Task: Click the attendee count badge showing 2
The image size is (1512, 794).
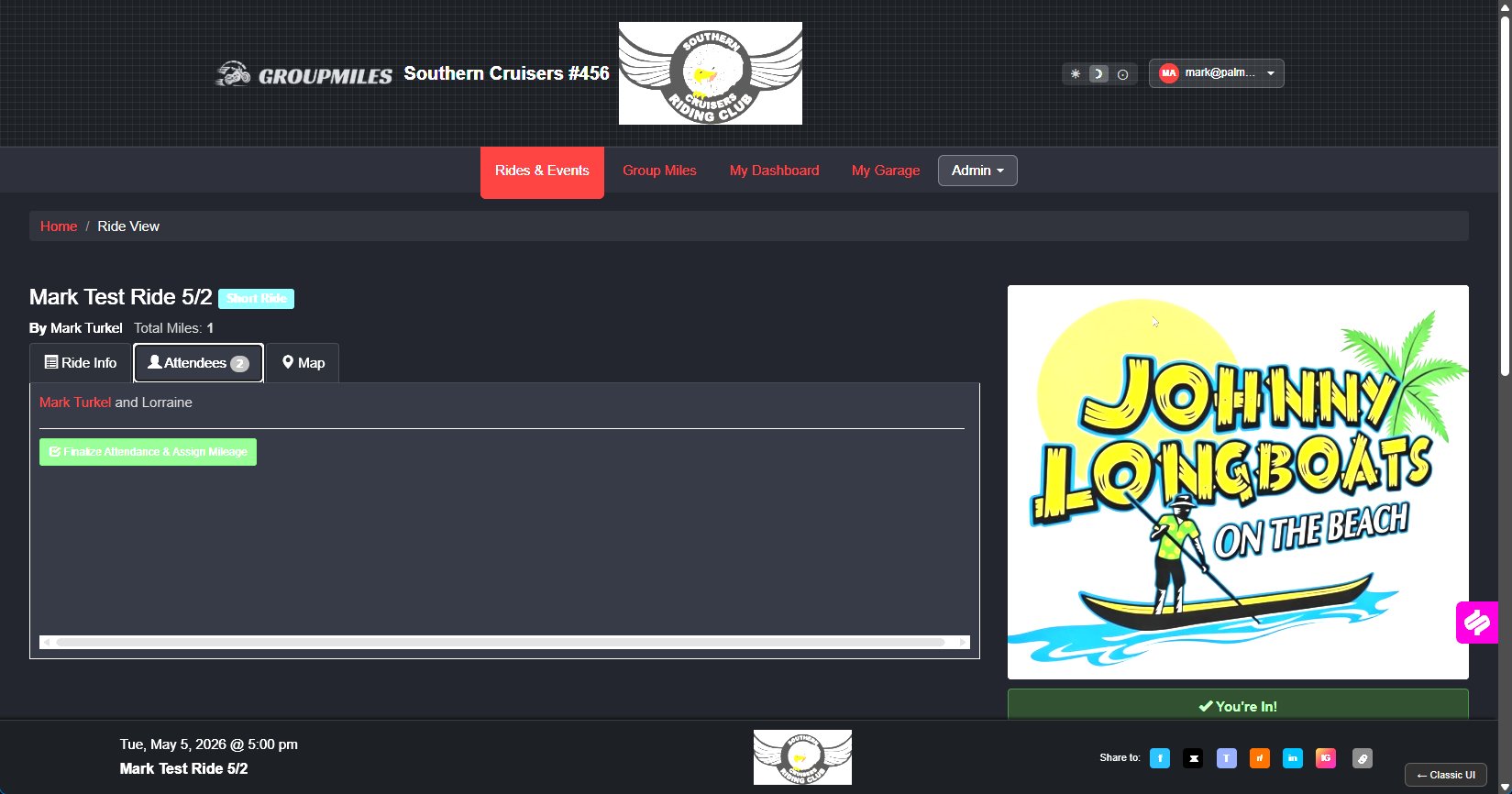Action: [239, 364]
